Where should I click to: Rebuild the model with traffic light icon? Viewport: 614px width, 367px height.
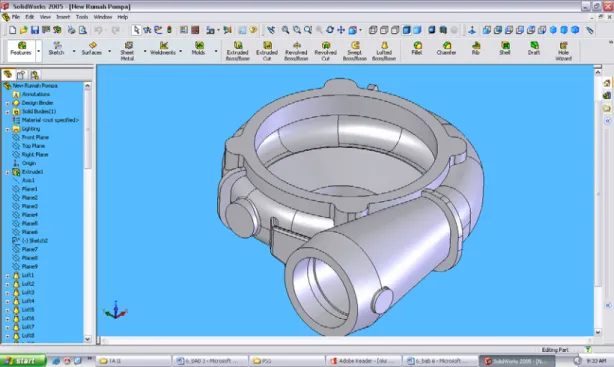tap(169, 30)
